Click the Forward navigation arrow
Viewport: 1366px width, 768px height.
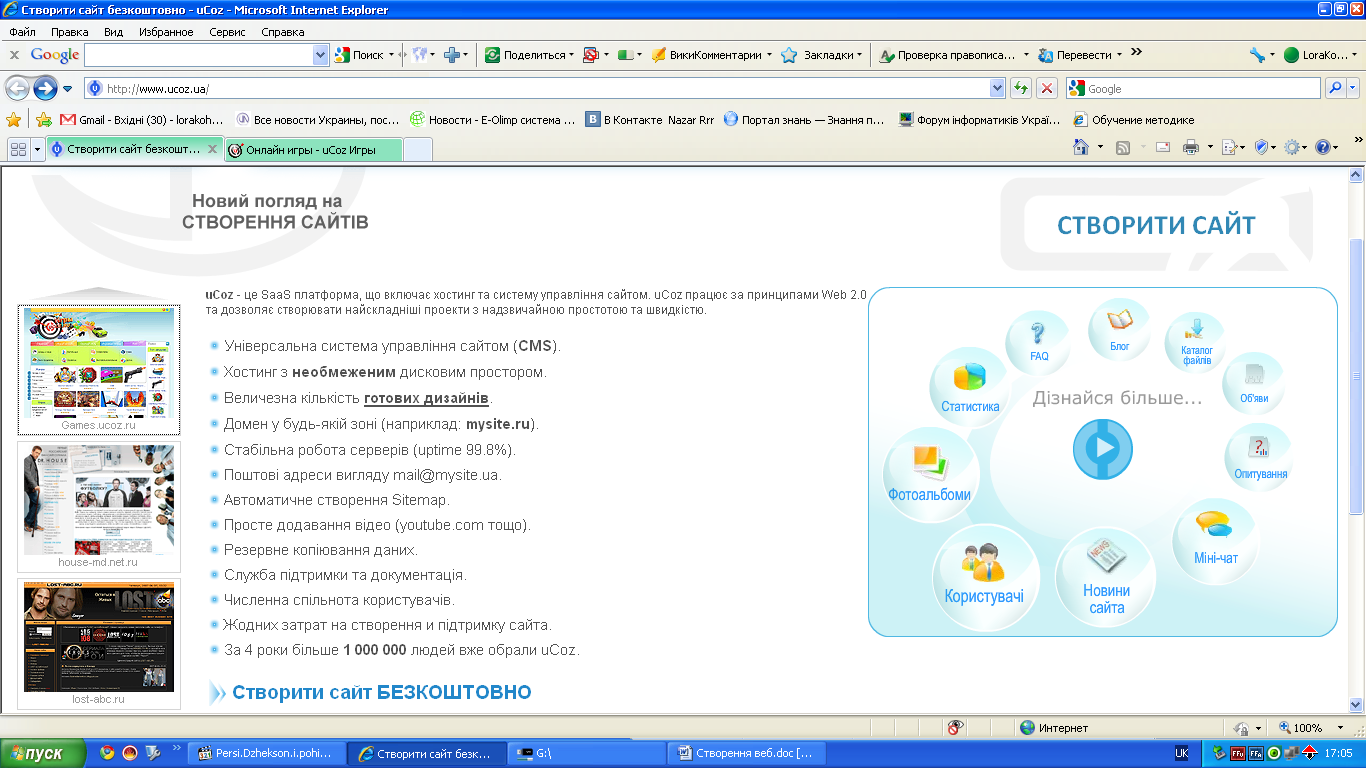pos(45,88)
